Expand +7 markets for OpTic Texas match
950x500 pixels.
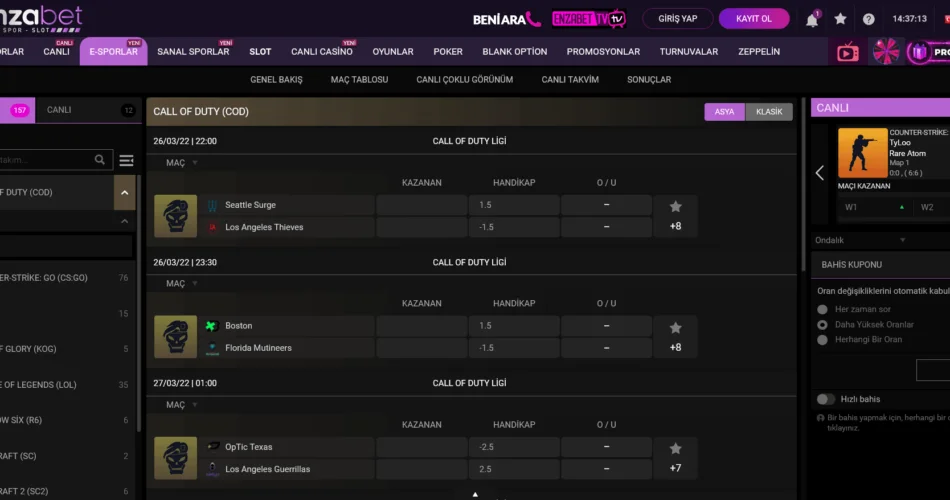click(x=676, y=468)
